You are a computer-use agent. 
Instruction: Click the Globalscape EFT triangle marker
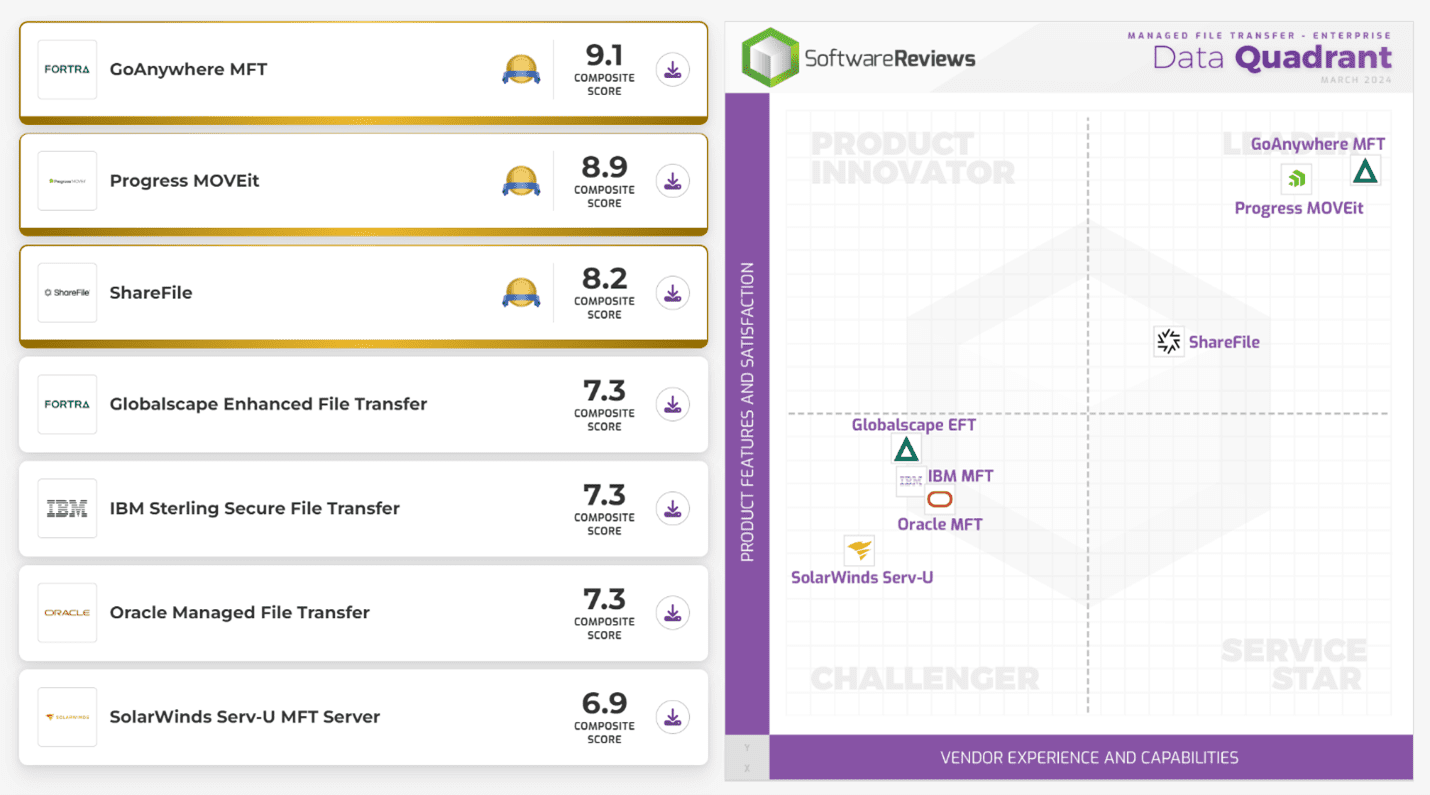click(x=906, y=448)
